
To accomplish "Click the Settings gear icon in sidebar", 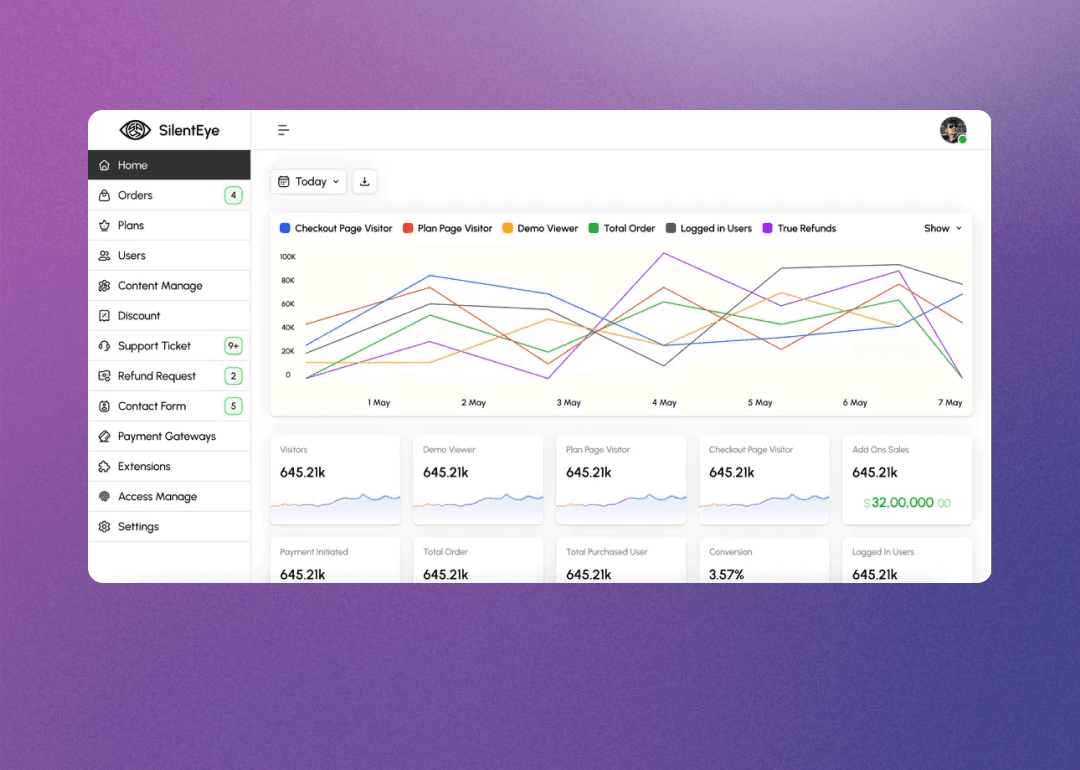I will [x=104, y=527].
